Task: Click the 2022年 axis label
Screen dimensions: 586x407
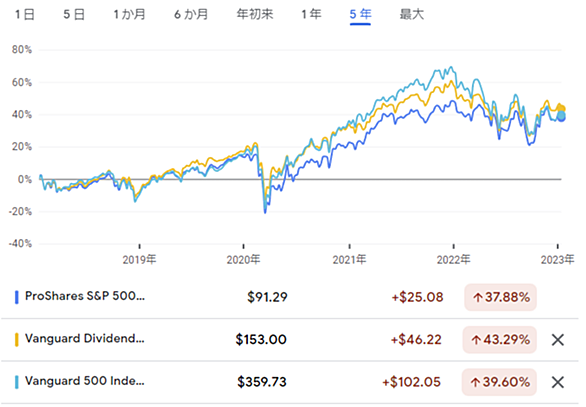Action: point(453,259)
